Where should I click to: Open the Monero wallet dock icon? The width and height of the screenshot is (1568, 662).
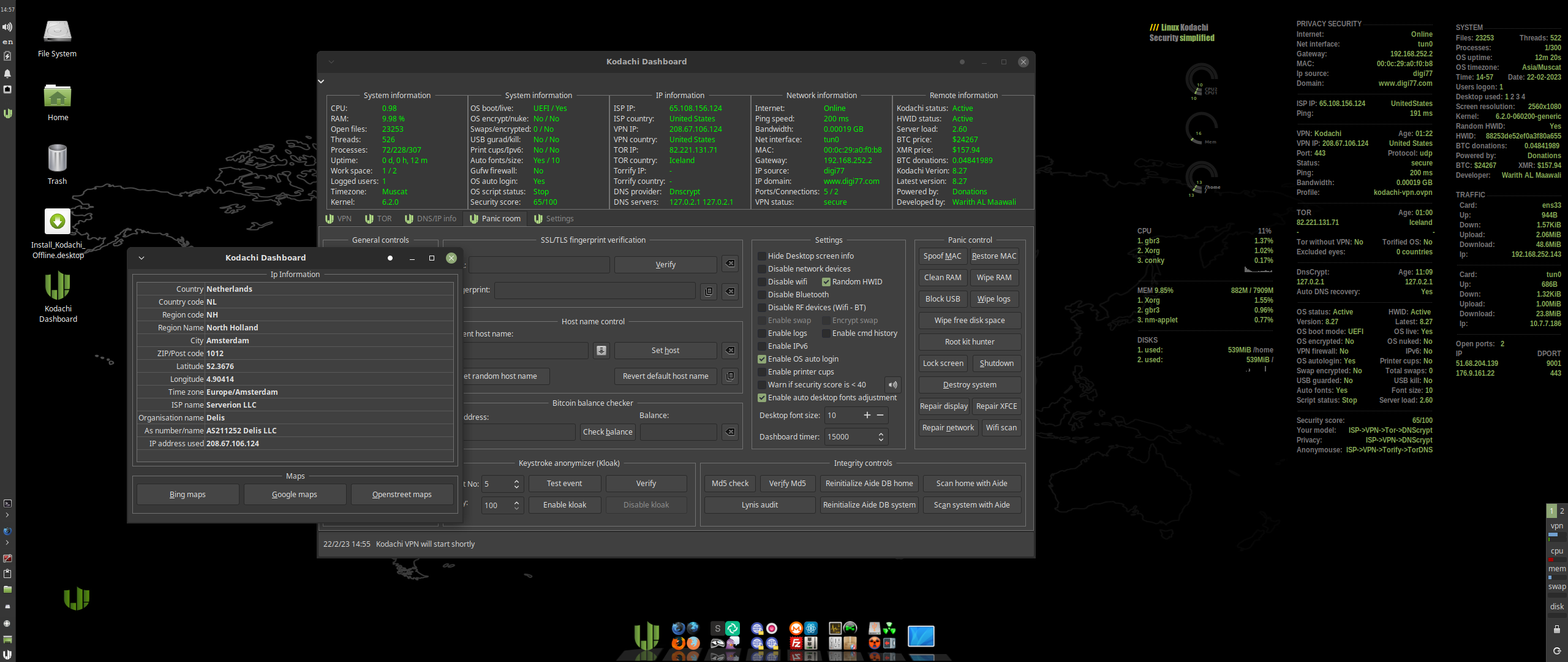pyautogui.click(x=796, y=628)
